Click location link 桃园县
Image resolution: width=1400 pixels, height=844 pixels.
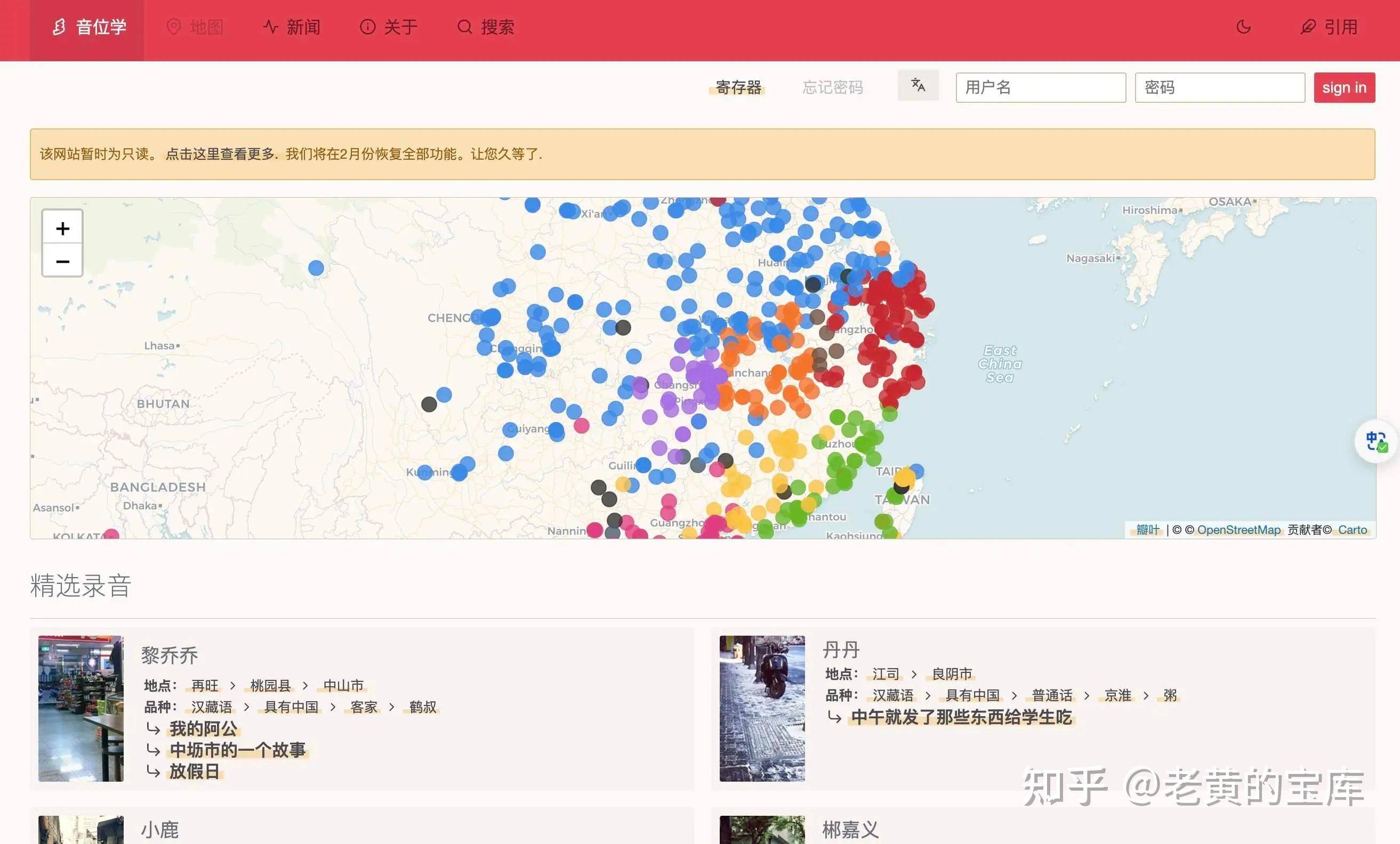pyautogui.click(x=270, y=686)
